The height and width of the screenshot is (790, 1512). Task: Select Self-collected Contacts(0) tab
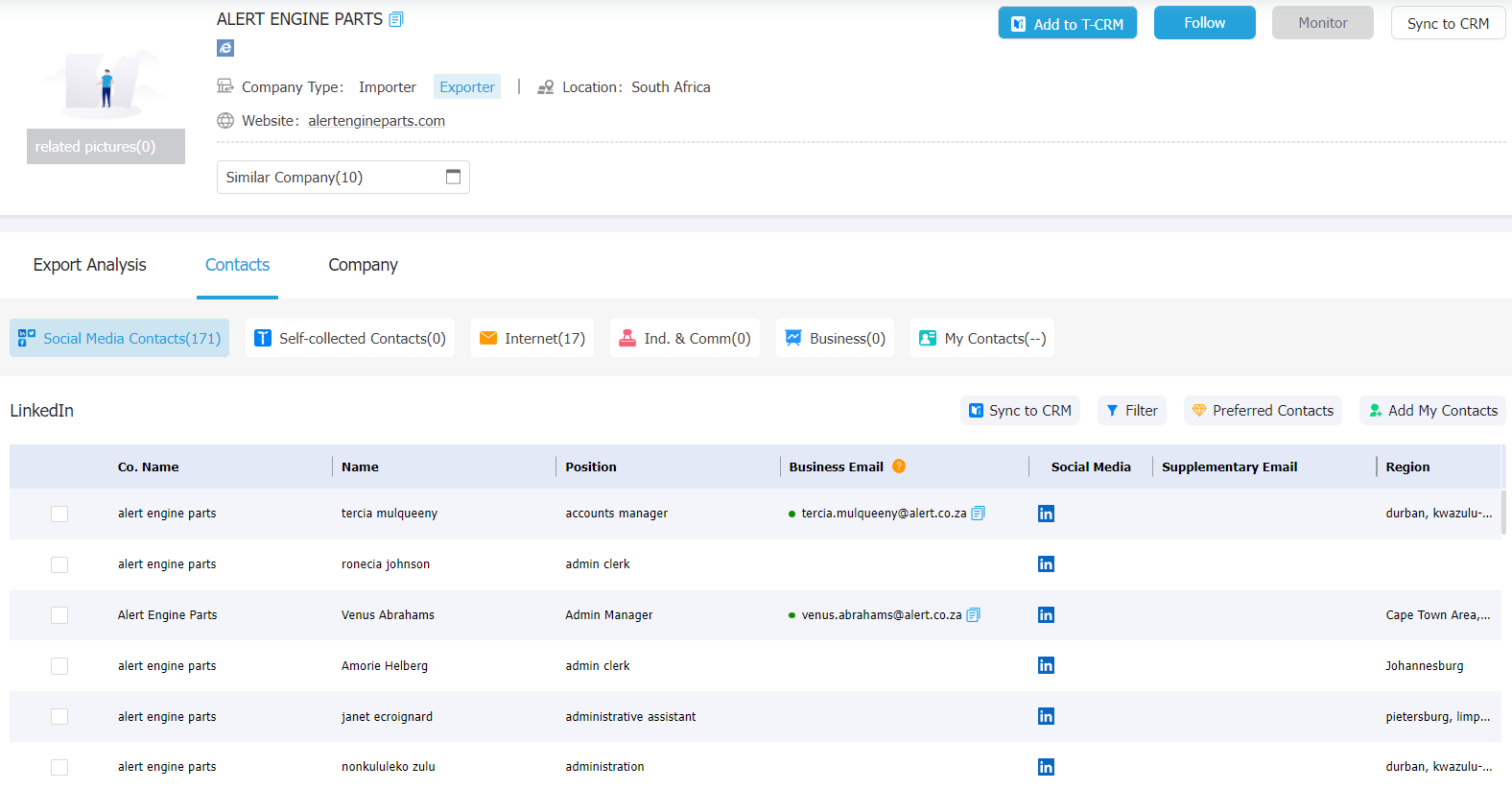point(350,338)
